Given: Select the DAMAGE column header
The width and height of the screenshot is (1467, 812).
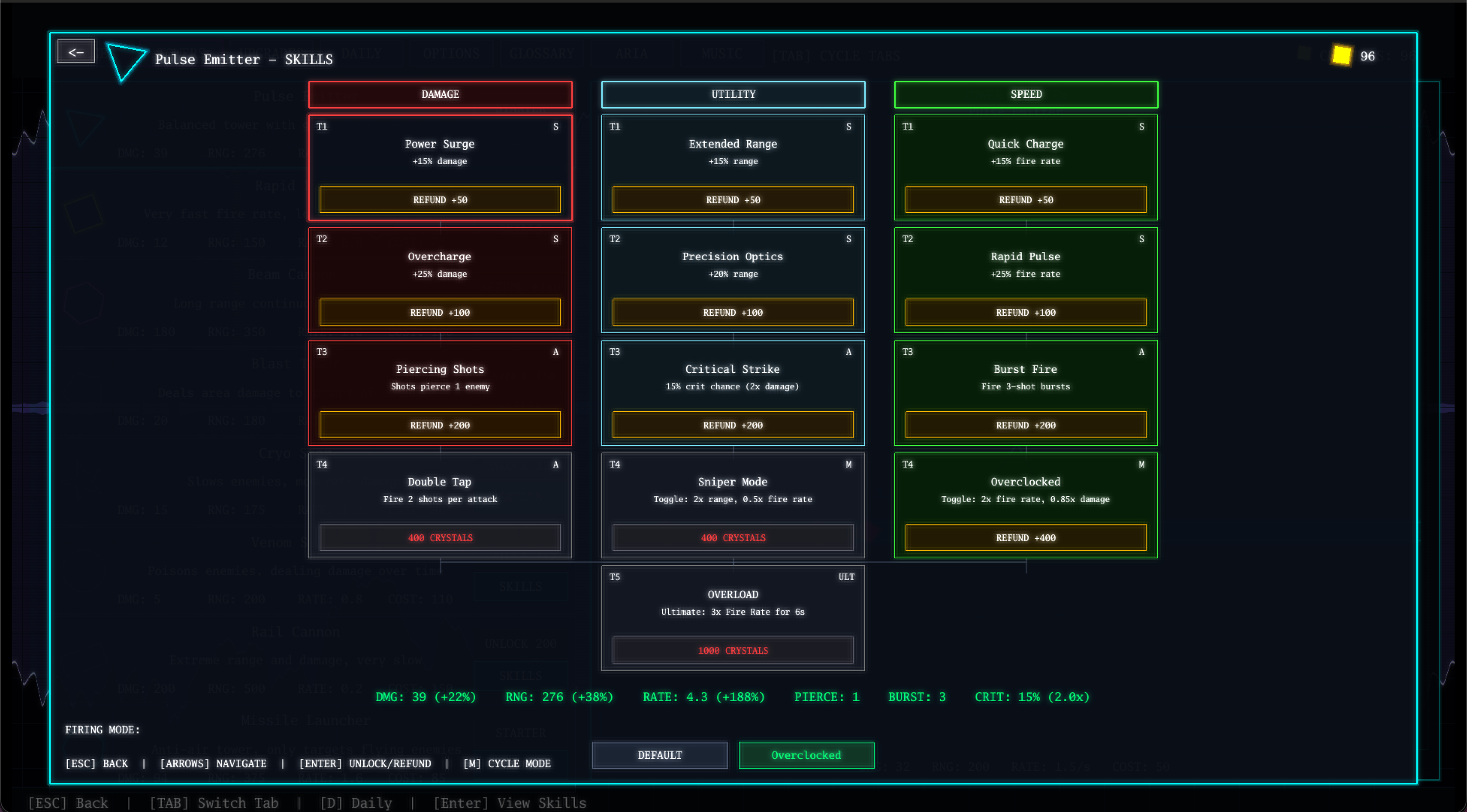Looking at the screenshot, I should (x=440, y=95).
